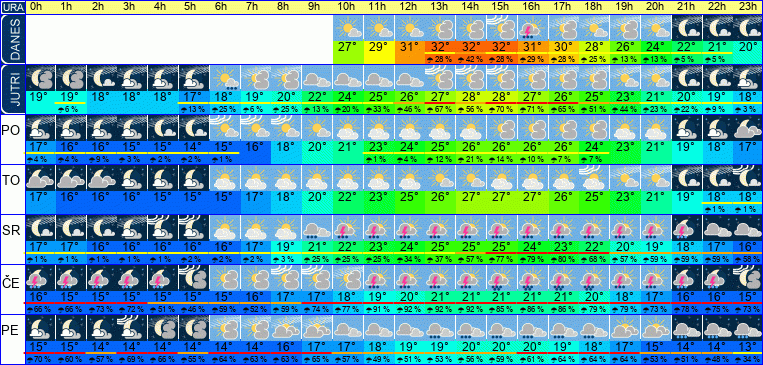
Task: Select the SR 21h night thunderstorm icon
Action: 686,228
